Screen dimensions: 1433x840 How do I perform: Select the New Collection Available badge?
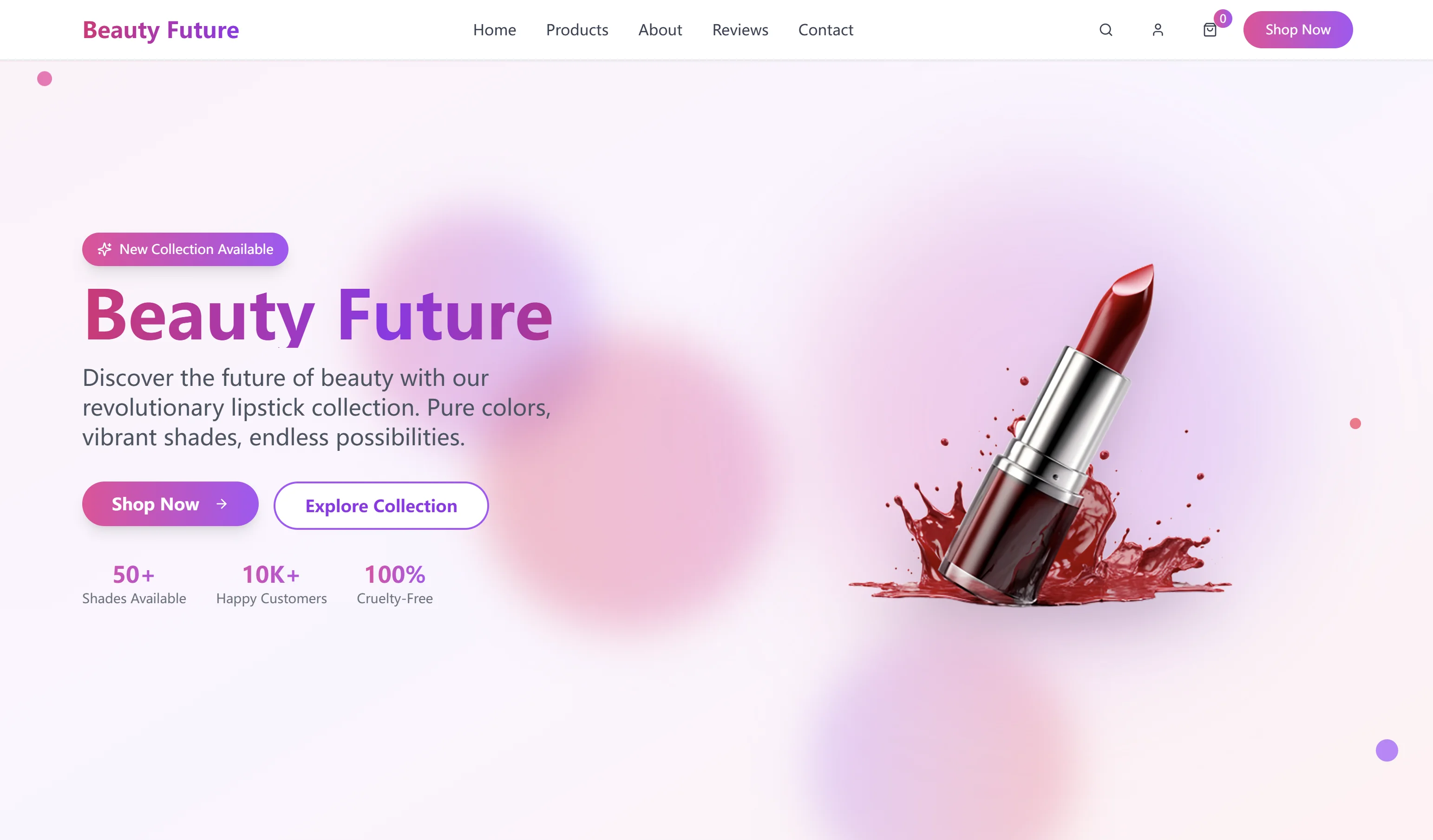(185, 249)
